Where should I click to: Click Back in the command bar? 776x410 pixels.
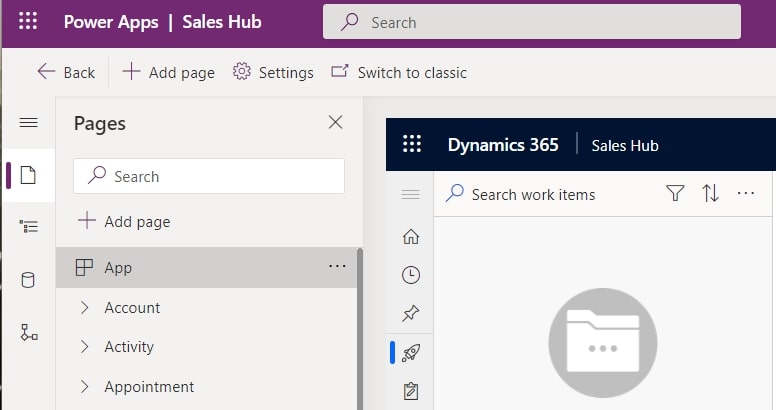pos(66,72)
